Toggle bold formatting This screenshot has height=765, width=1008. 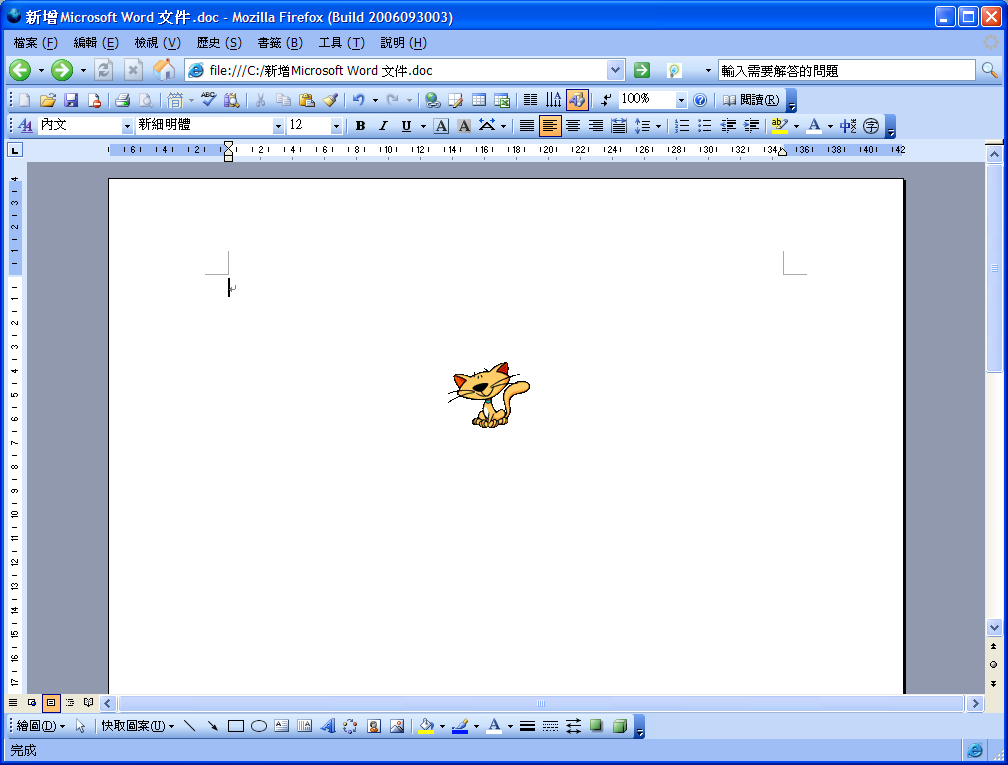tap(360, 126)
